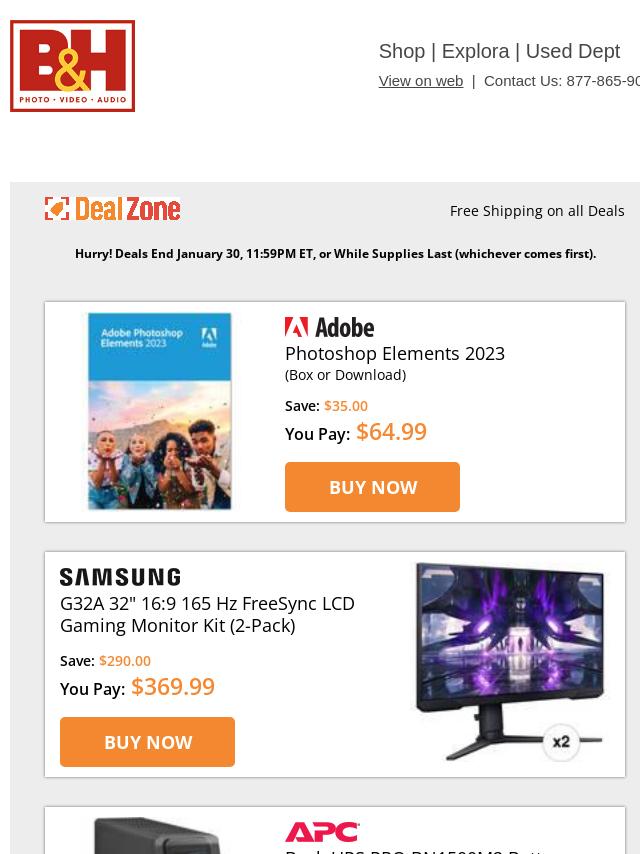Buy Now for Samsung G32A monitor kit
This screenshot has width=640, height=854.
(148, 742)
